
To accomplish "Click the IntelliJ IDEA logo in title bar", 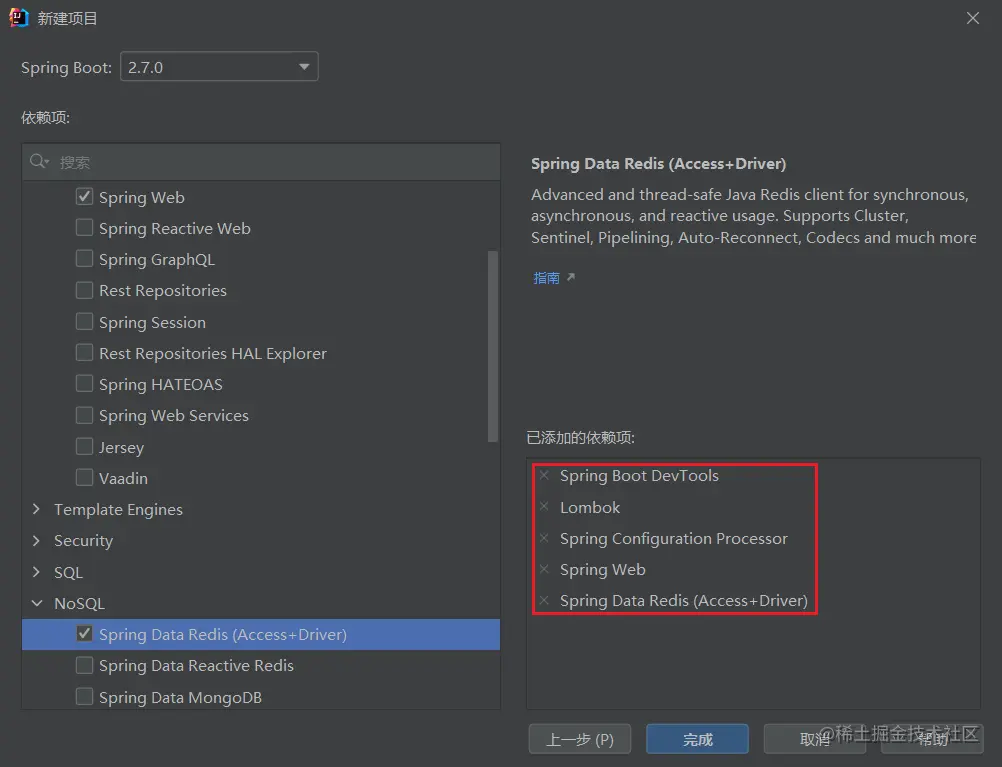I will (19, 18).
